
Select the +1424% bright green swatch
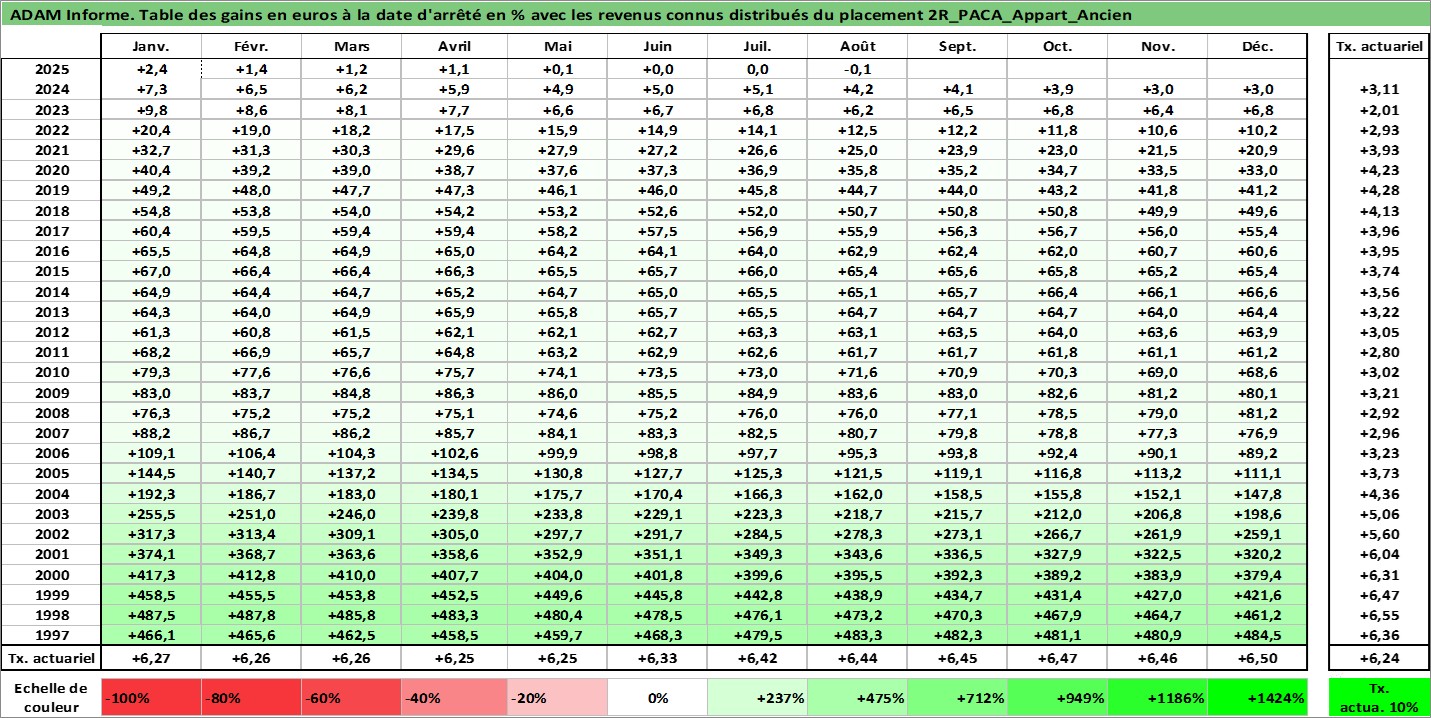pyautogui.click(x=1257, y=698)
